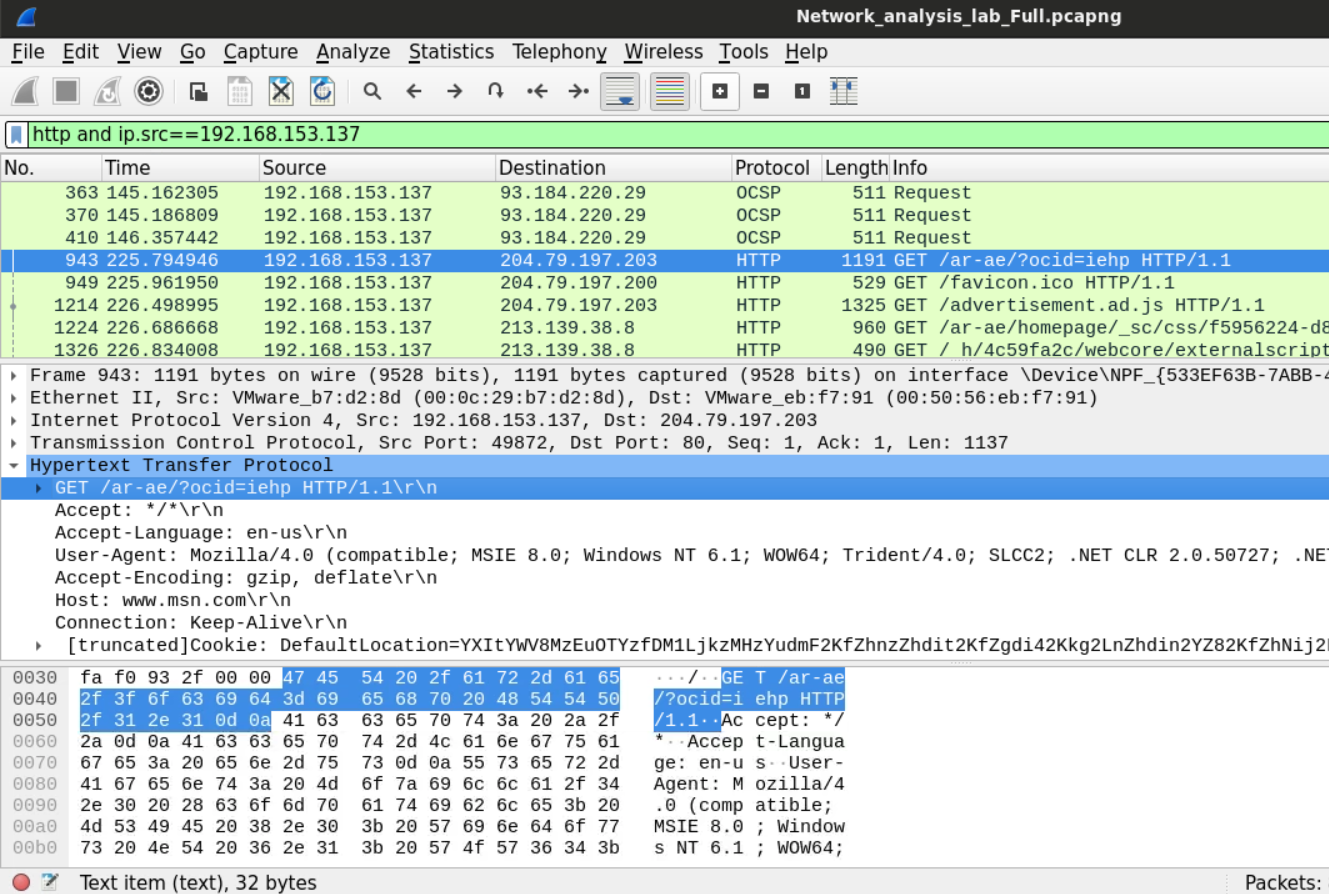Zoom in on packet text
1329x894 pixels.
pyautogui.click(x=719, y=92)
